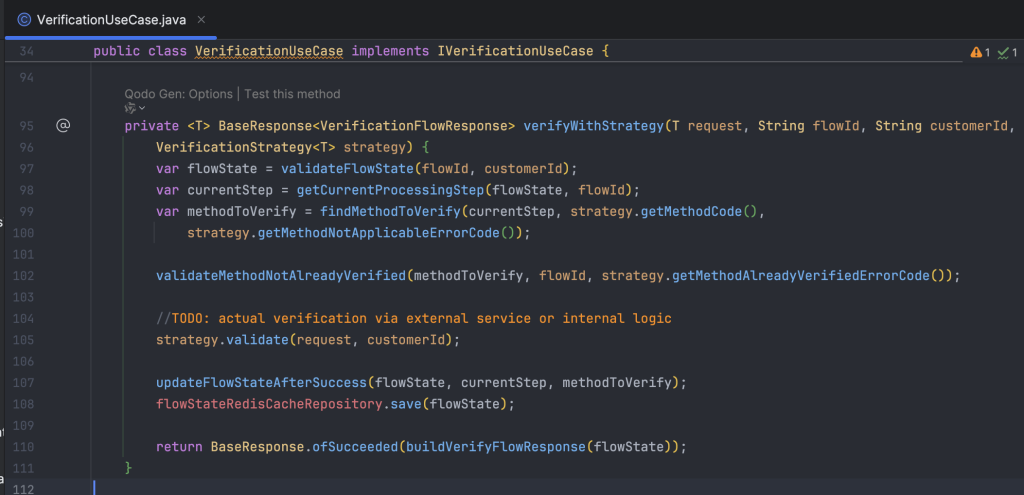Click validateMethodNotAlreadyVerified call

281,276
